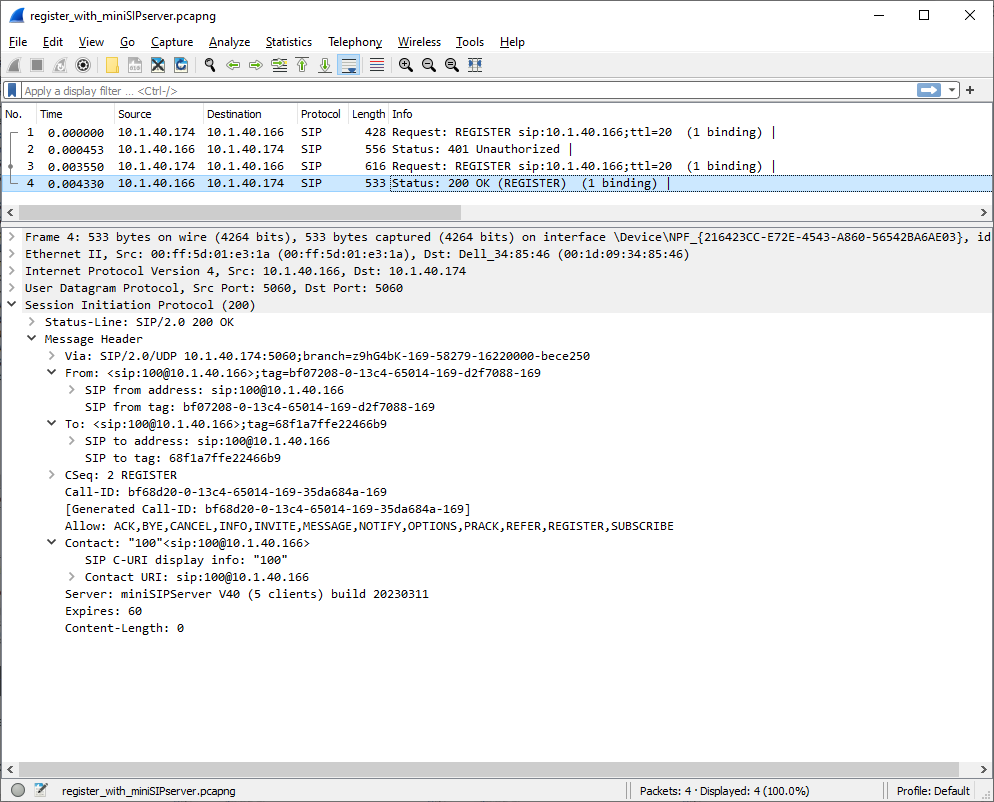Toggle packet colorization rules button
This screenshot has height=802, width=994.
point(377,65)
